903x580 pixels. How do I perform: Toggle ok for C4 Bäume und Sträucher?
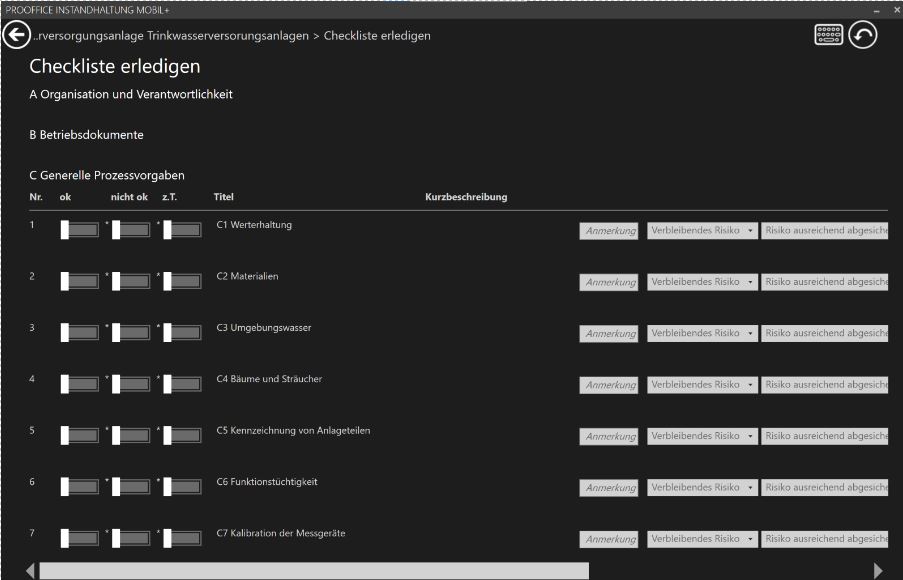[80, 384]
